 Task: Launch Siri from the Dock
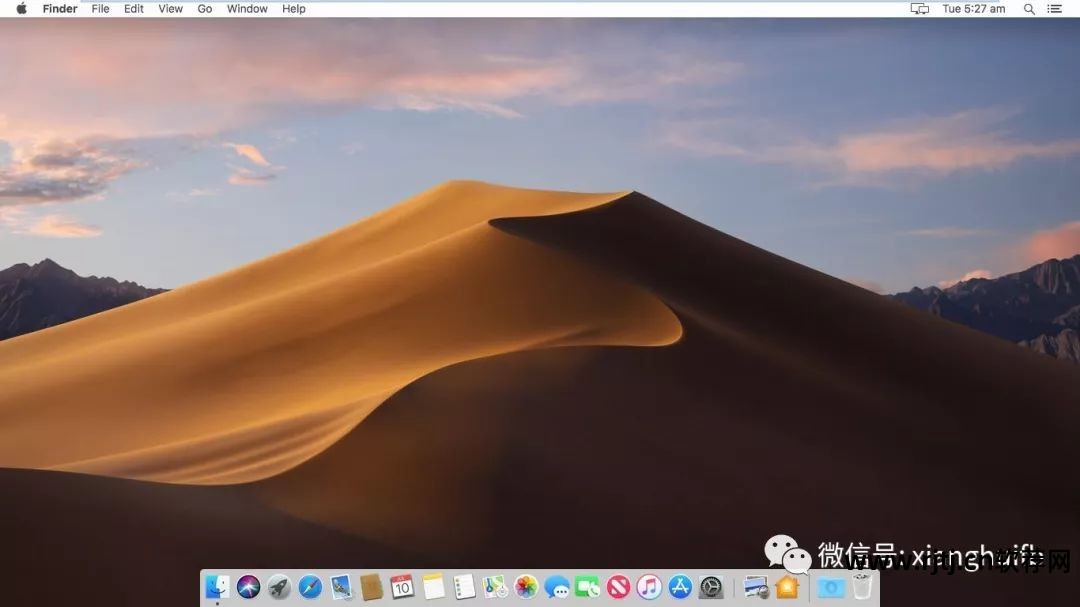249,587
